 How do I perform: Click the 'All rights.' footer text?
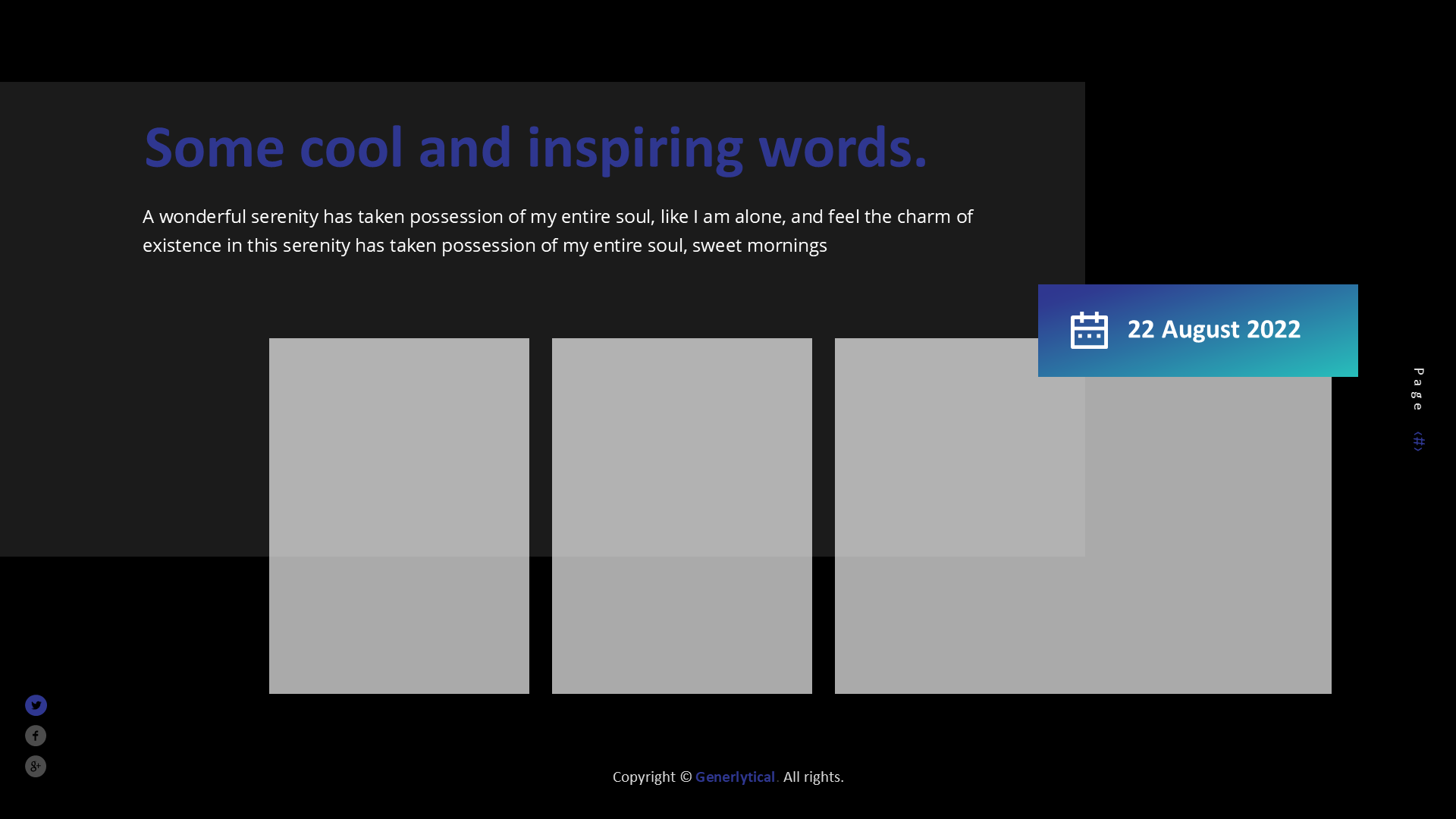tap(813, 777)
